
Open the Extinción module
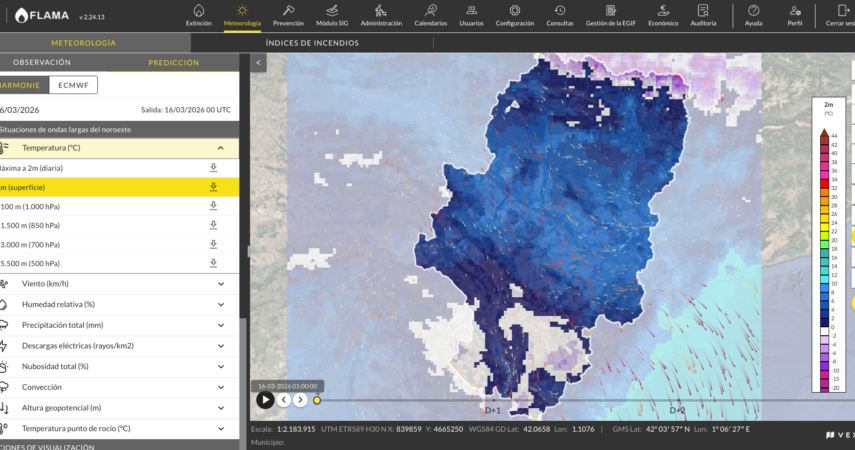click(198, 15)
